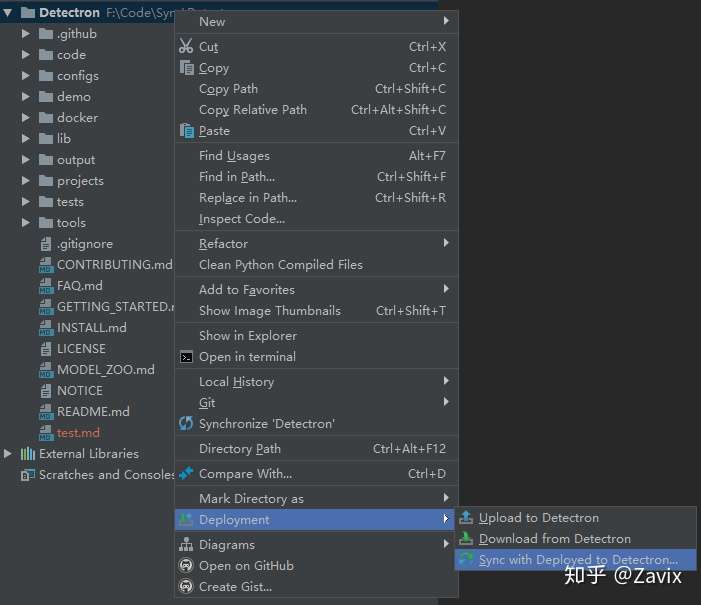This screenshot has width=701, height=605.
Task: Select MODEL_ZOO.md in project tree
Action: pyautogui.click(x=106, y=369)
